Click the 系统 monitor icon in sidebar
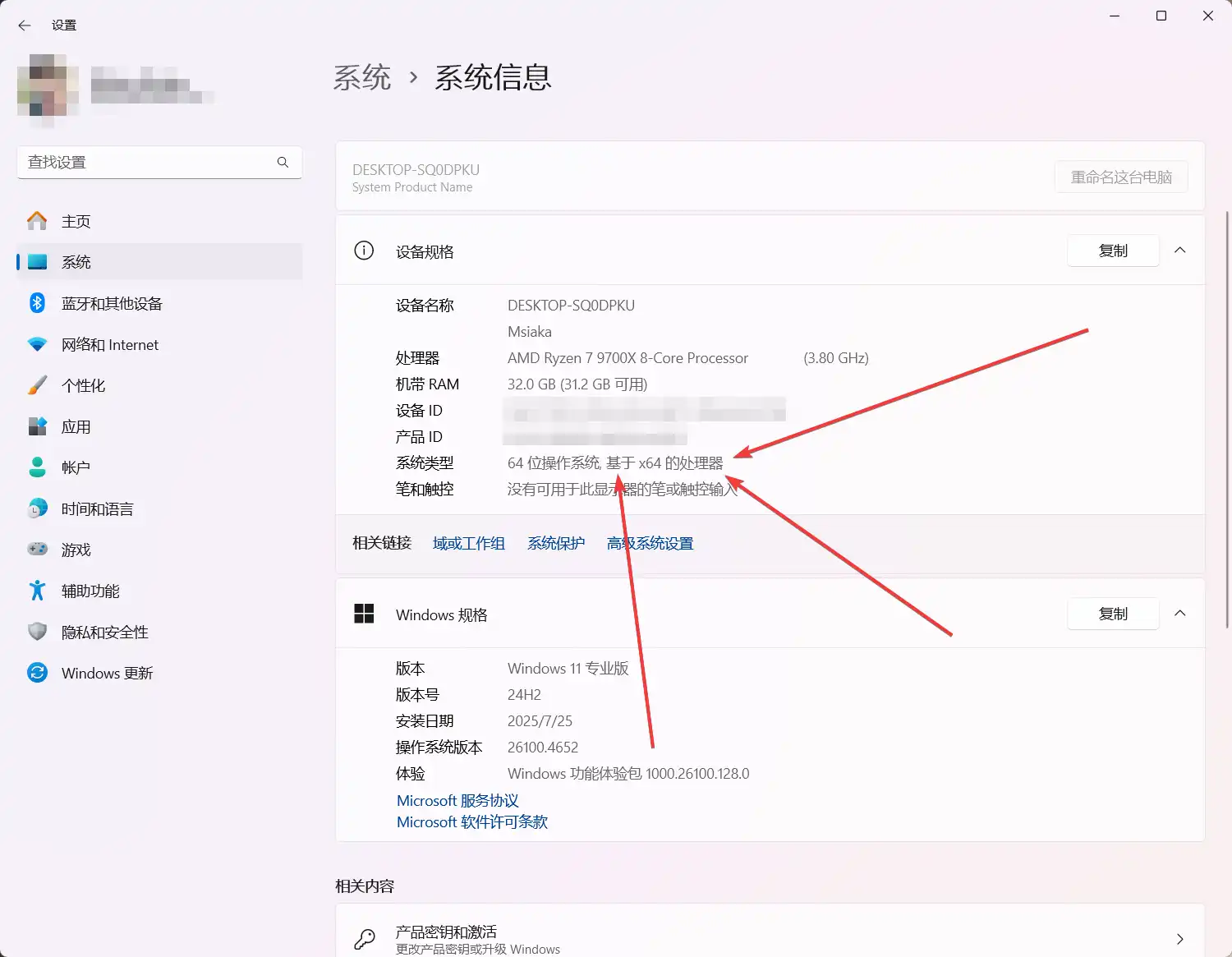 [x=37, y=262]
